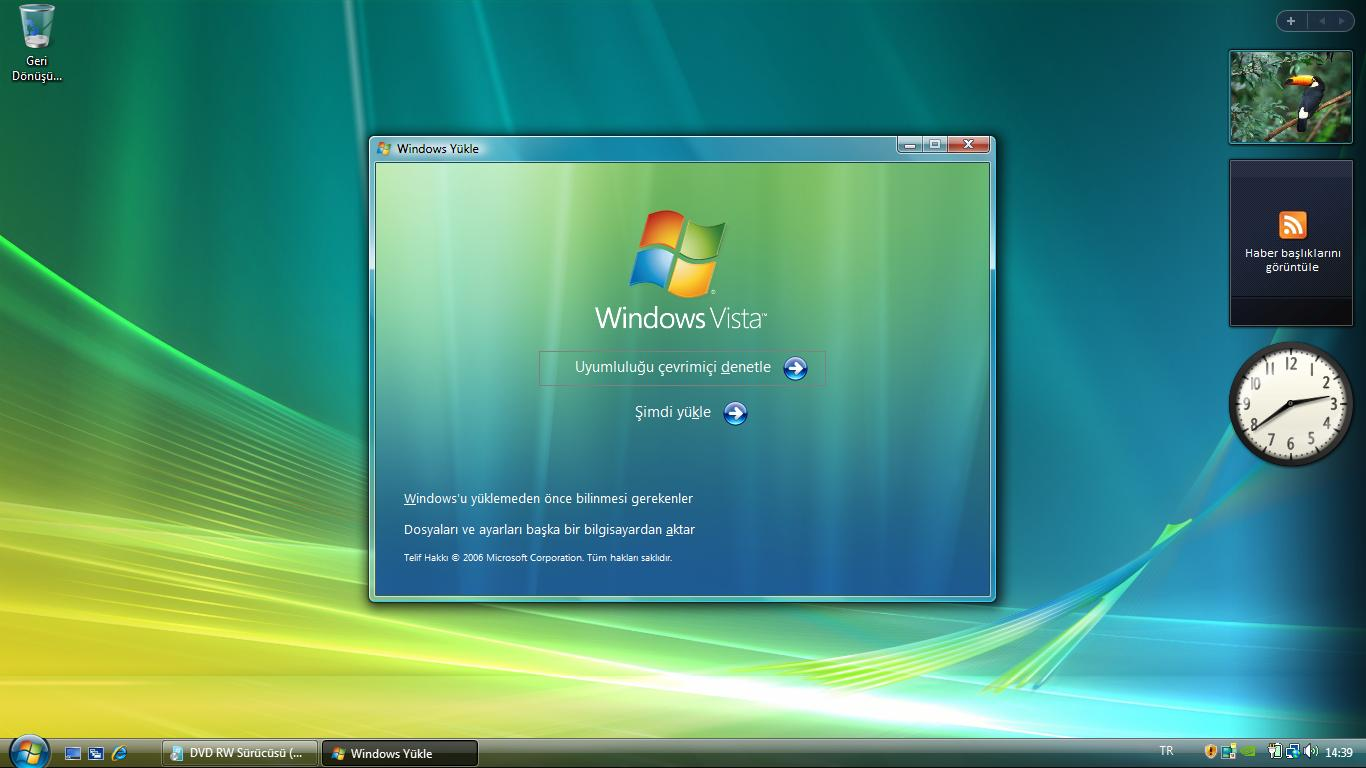Viewport: 1366px width, 768px height.
Task: Open the TR language bar indicator
Action: tap(1166, 751)
